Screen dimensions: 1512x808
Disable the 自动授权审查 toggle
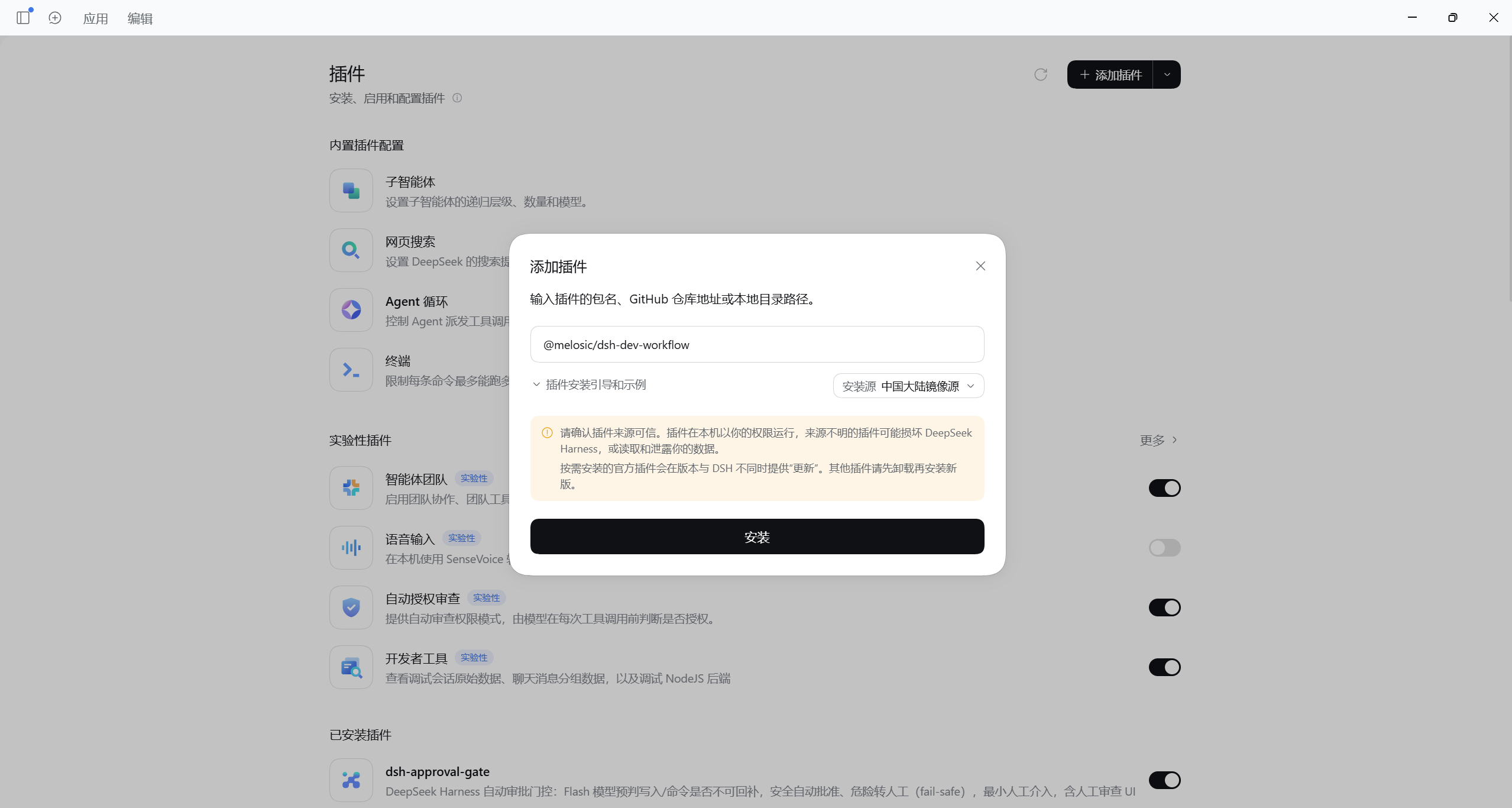1164,607
